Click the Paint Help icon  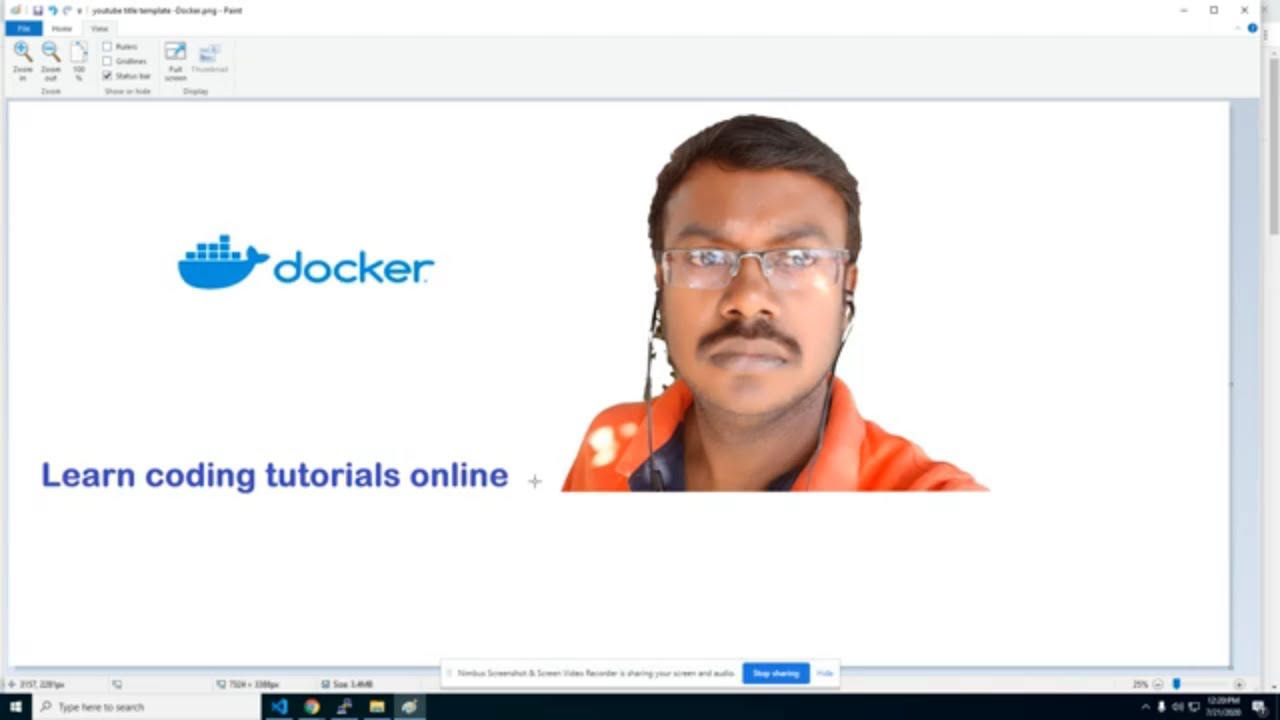[x=1252, y=28]
